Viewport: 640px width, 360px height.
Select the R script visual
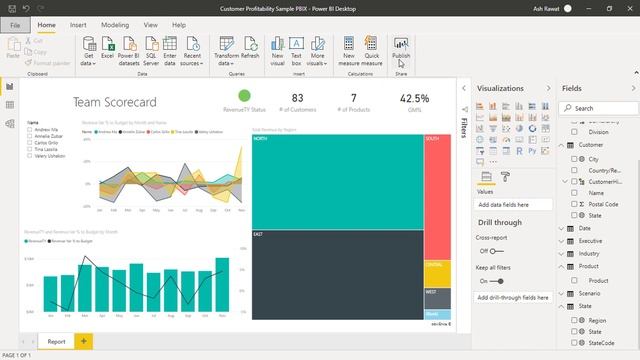[519, 151]
